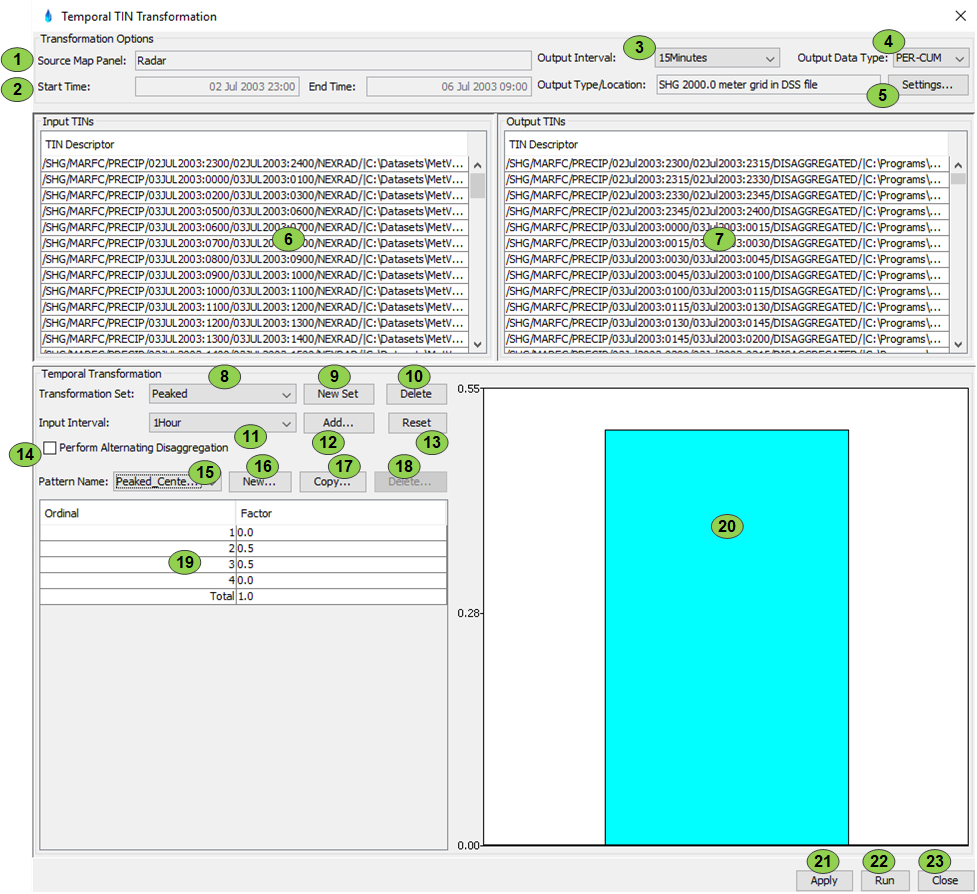
Task: Click Factor cell for ordinal 3
Action: [341, 564]
